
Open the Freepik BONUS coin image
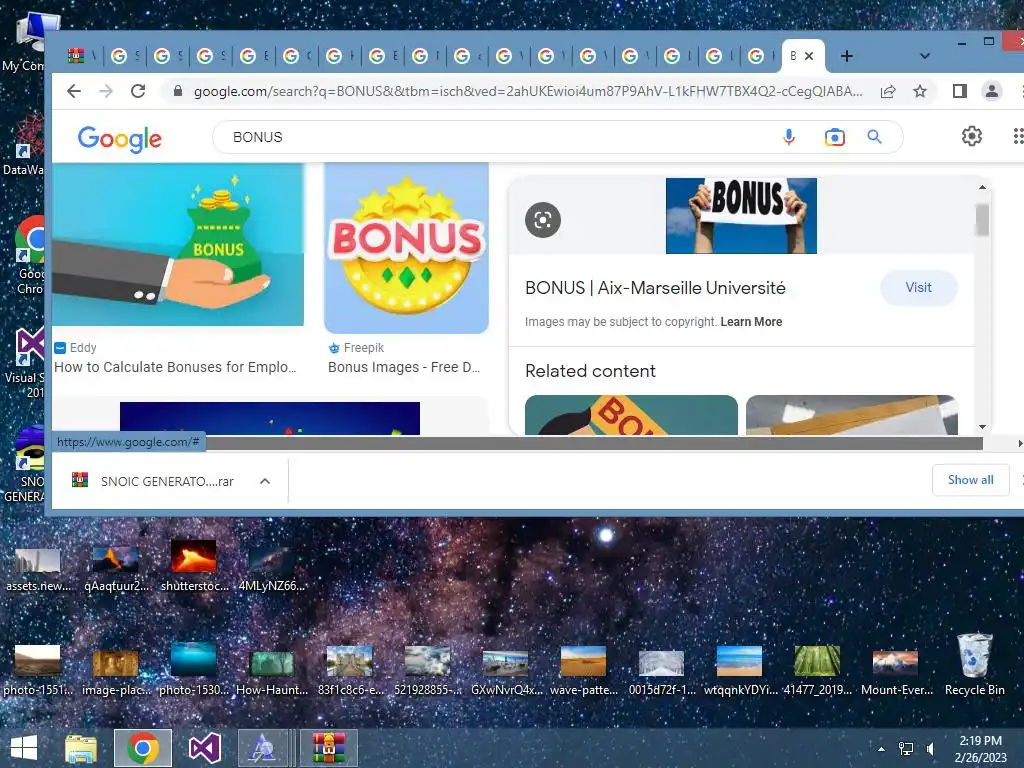pos(406,248)
